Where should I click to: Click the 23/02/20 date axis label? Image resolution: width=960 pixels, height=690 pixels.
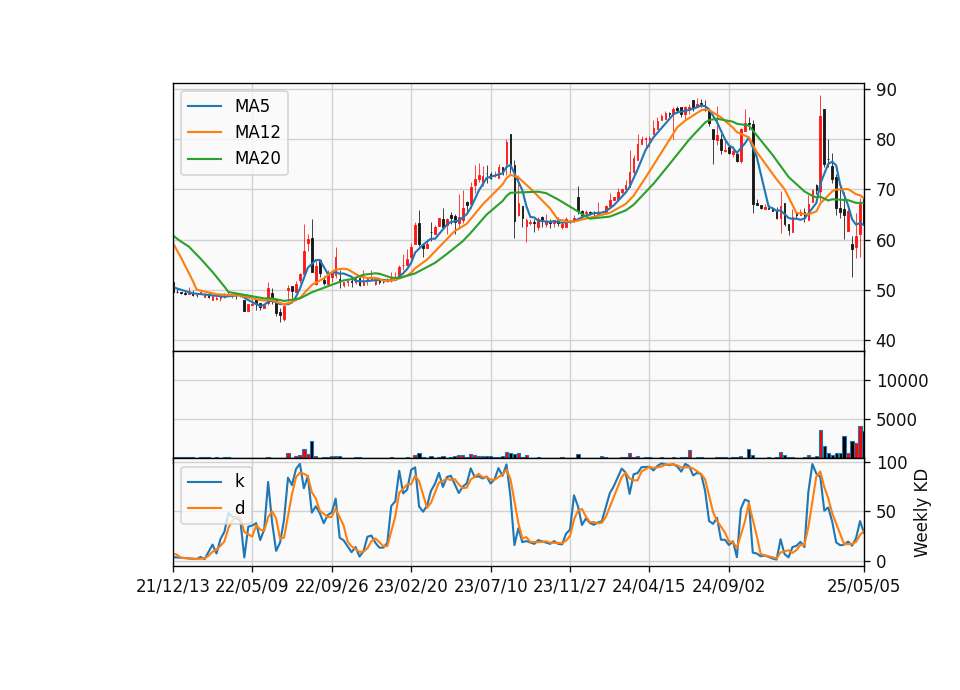[x=411, y=586]
